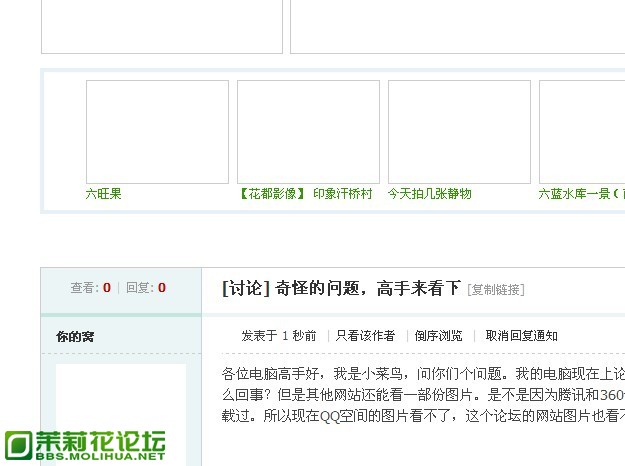Click thumbnail above 印象汗桥村
The width and height of the screenshot is (625, 466).
click(x=309, y=132)
